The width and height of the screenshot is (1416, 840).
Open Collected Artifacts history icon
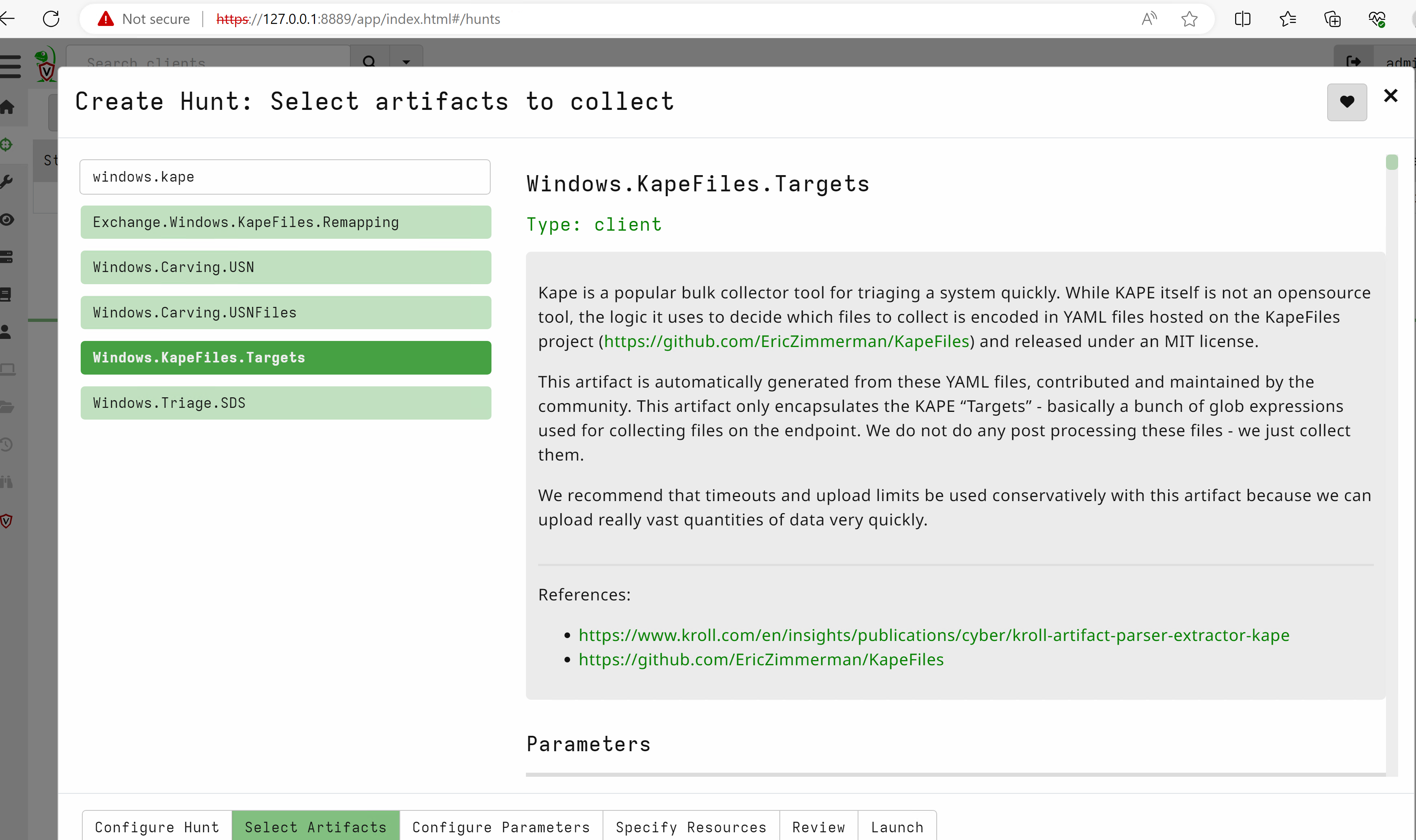(6, 444)
